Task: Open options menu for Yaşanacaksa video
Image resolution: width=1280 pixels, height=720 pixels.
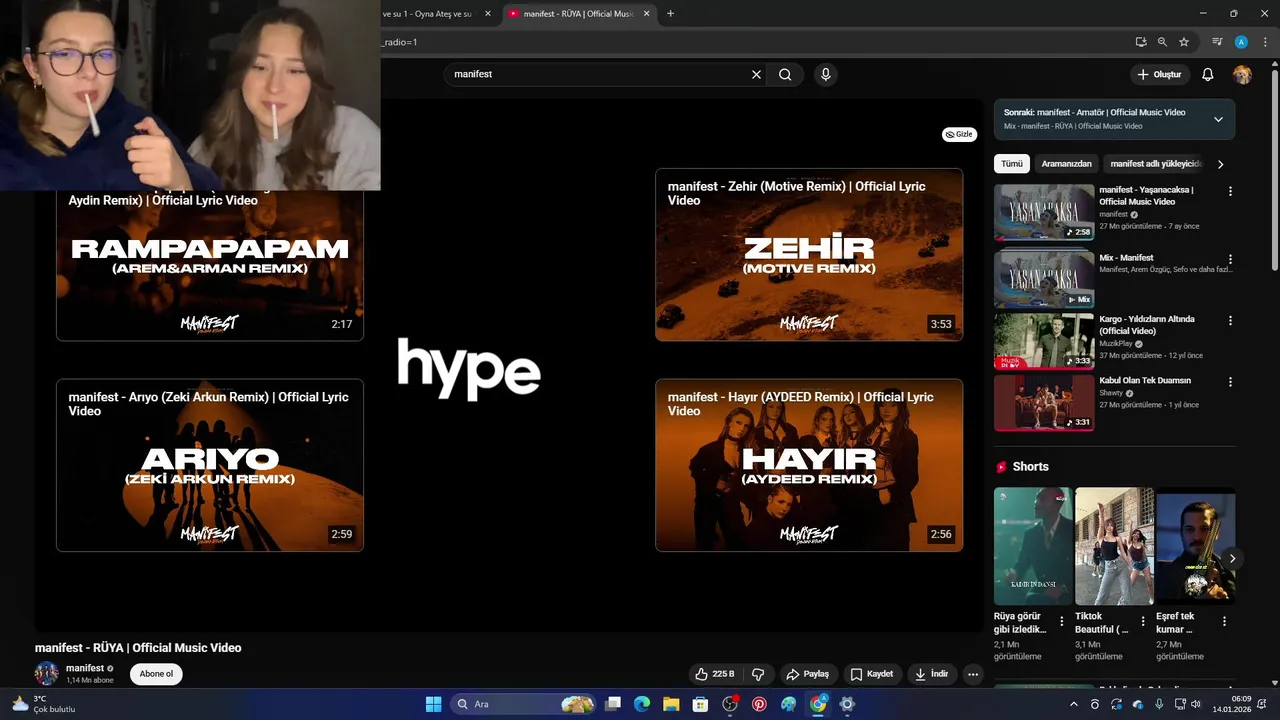Action: pyautogui.click(x=1230, y=191)
